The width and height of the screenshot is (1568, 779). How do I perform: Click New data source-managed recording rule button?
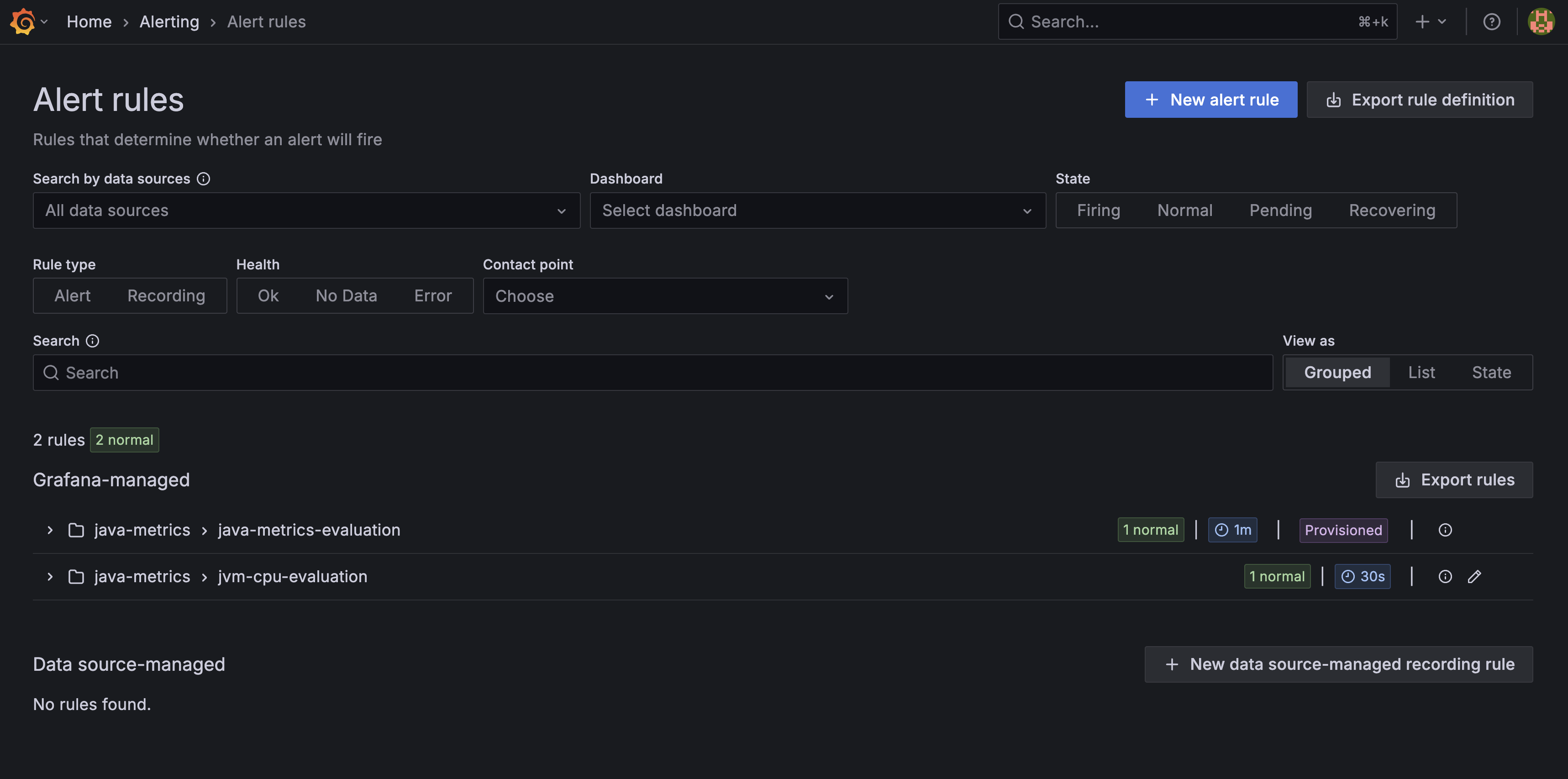coord(1338,664)
